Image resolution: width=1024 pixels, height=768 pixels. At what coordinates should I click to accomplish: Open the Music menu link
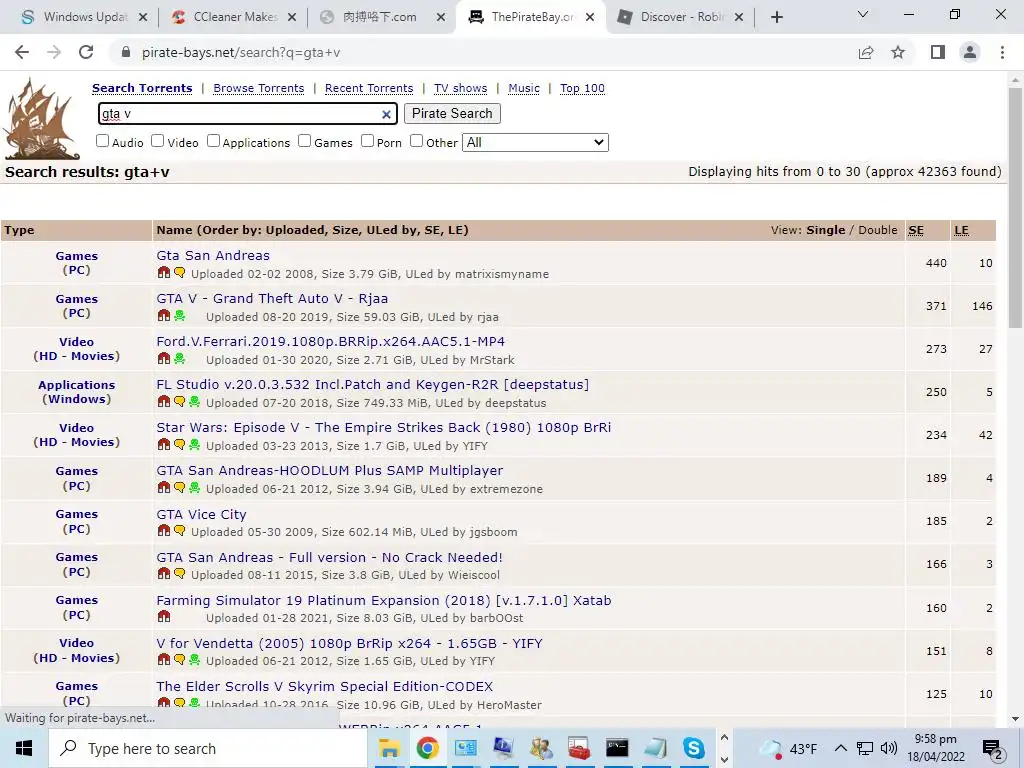tap(524, 88)
